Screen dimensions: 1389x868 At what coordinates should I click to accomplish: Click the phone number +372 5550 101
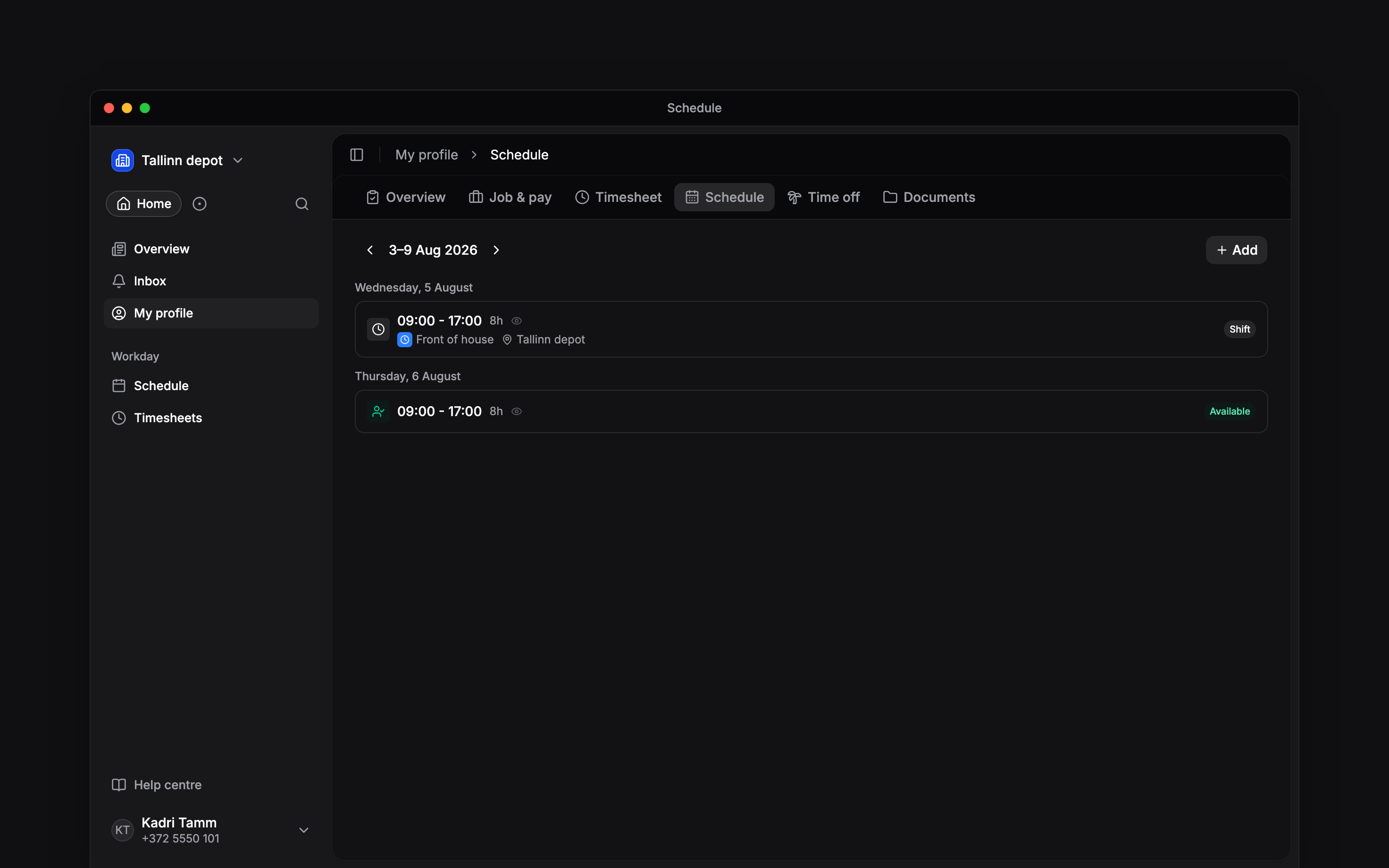[x=180, y=839]
